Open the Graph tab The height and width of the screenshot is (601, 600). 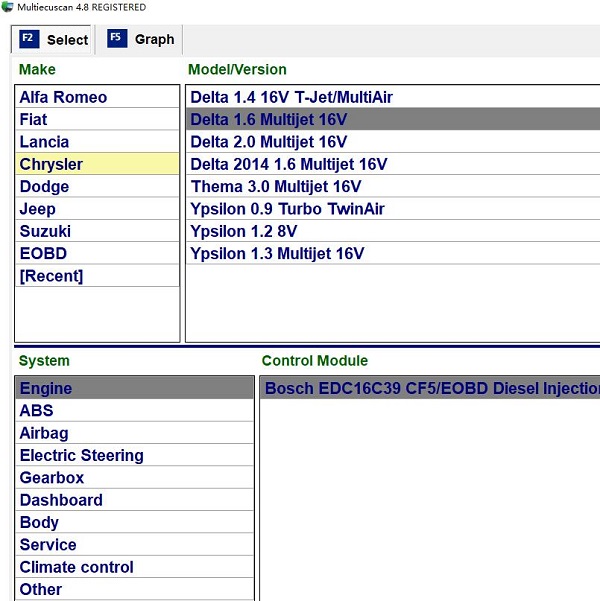point(140,39)
